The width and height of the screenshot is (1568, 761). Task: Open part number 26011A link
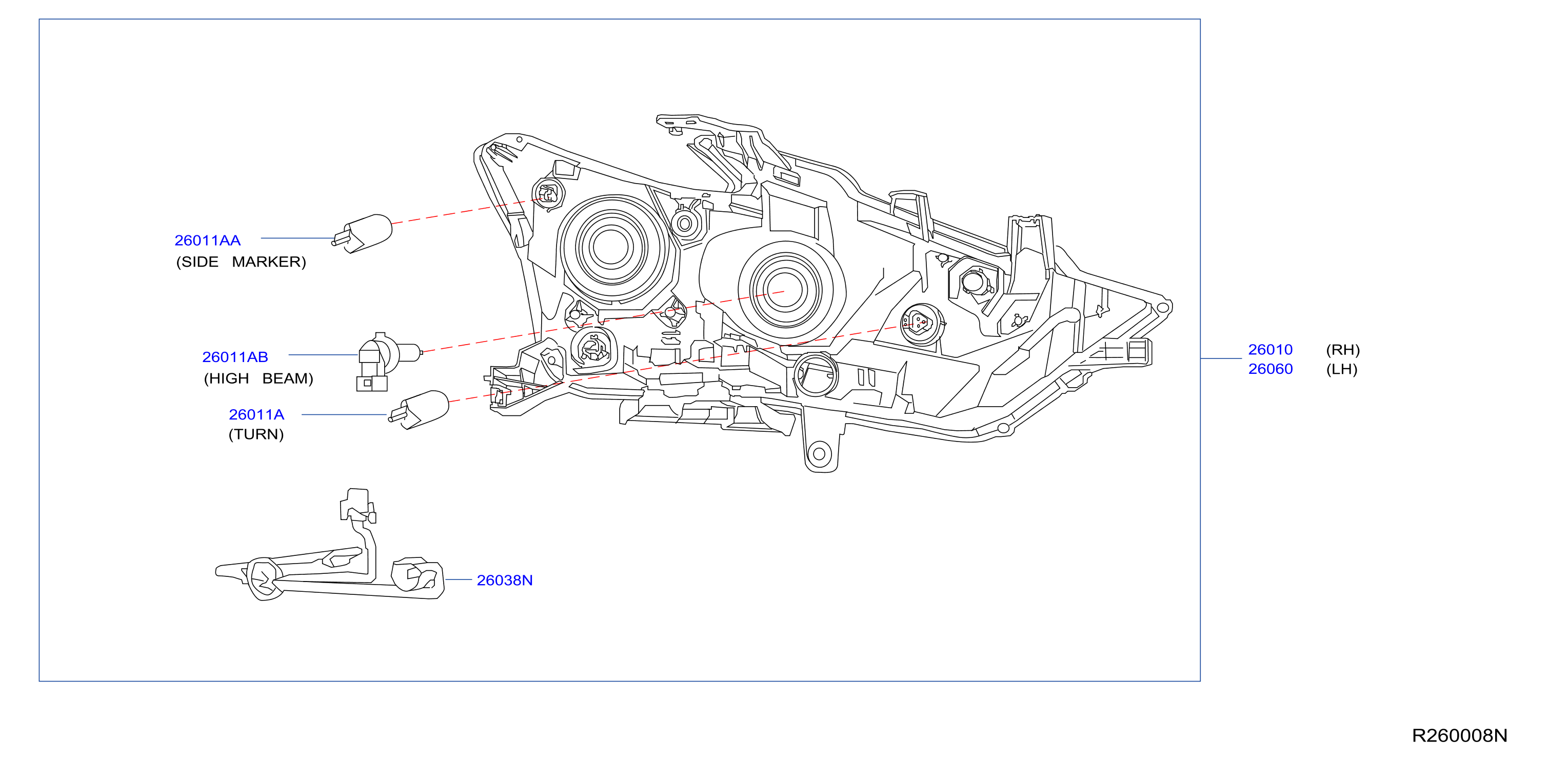256,414
